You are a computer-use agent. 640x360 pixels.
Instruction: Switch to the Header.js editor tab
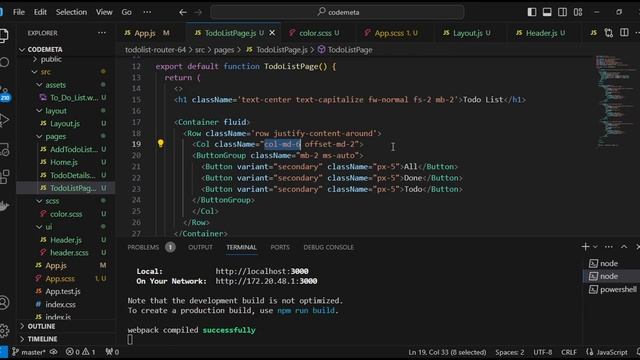(x=541, y=33)
